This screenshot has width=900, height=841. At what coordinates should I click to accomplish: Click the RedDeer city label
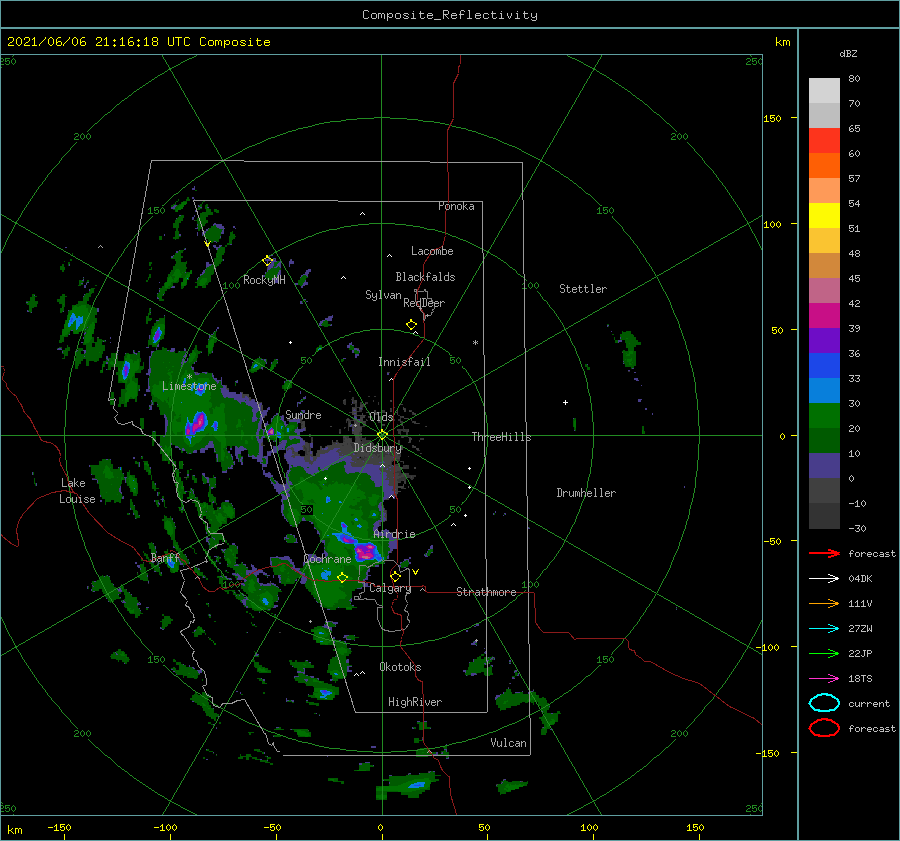pyautogui.click(x=424, y=303)
